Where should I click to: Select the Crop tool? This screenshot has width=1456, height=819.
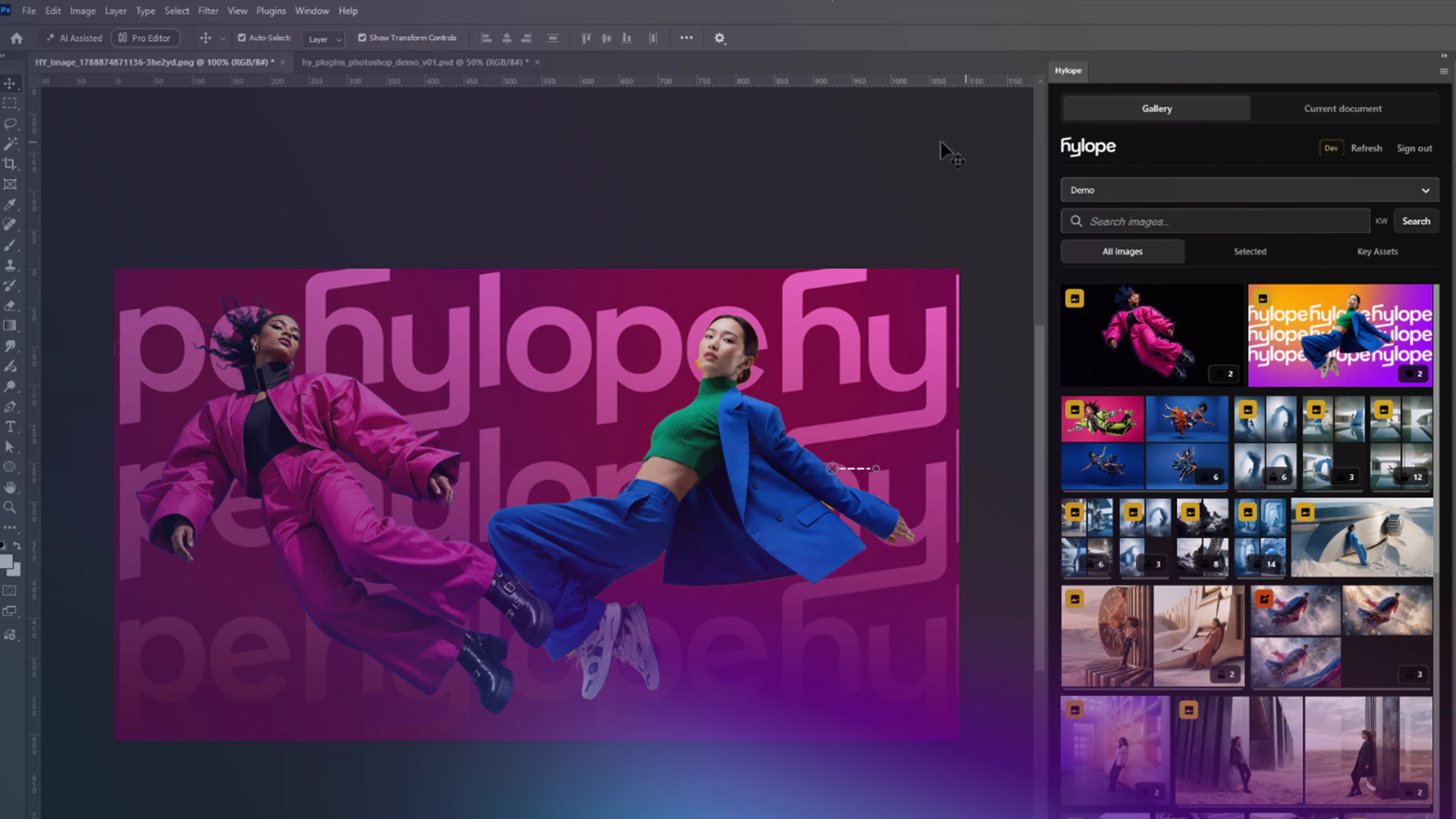click(10, 164)
